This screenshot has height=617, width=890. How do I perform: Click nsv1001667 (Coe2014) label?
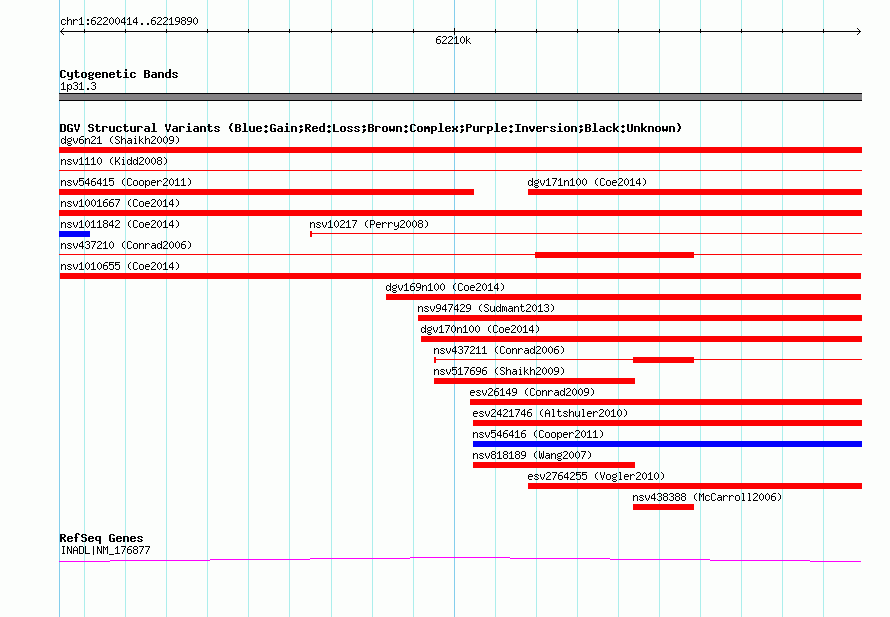pos(120,203)
